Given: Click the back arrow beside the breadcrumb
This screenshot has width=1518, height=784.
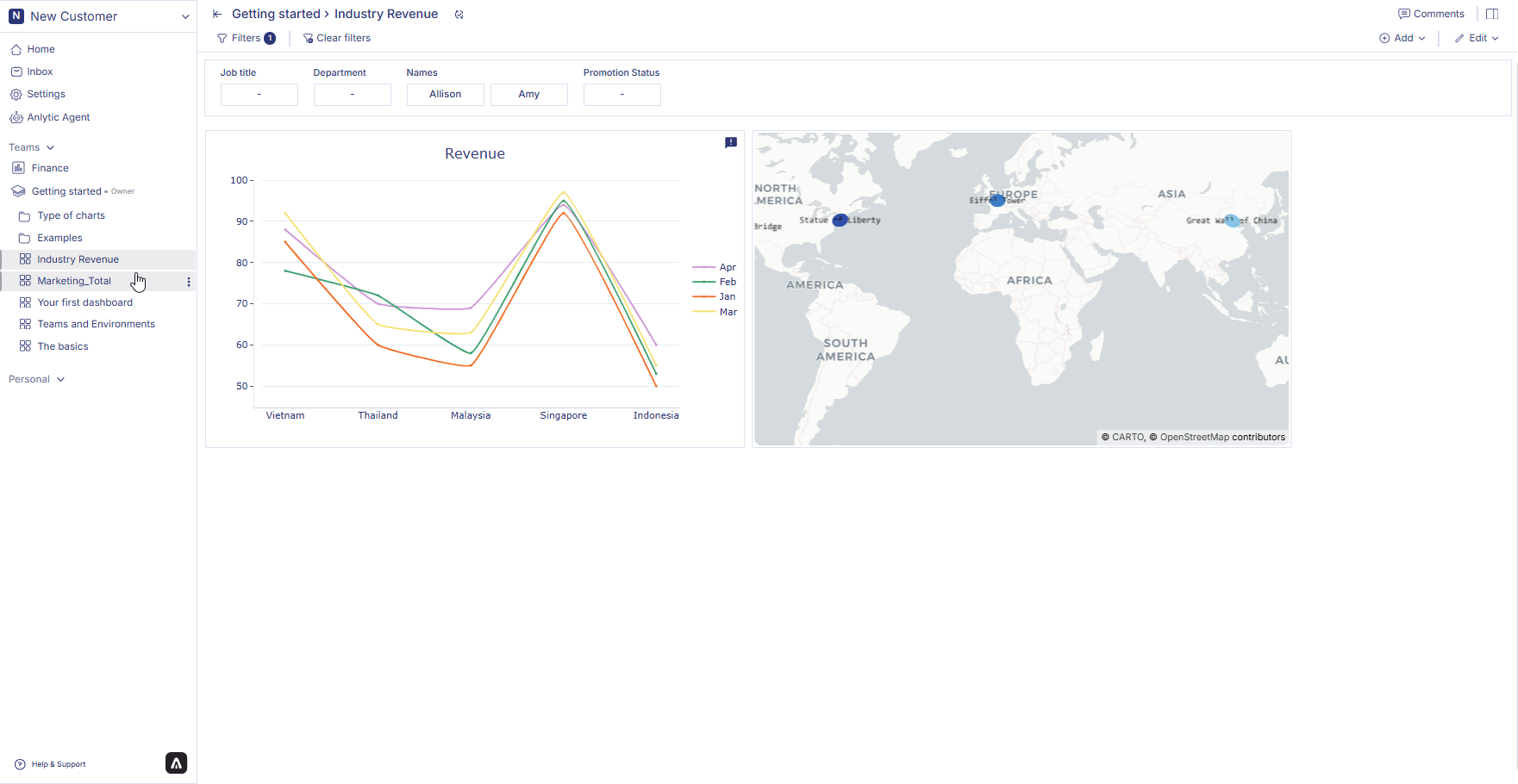Looking at the screenshot, I should 217,15.
